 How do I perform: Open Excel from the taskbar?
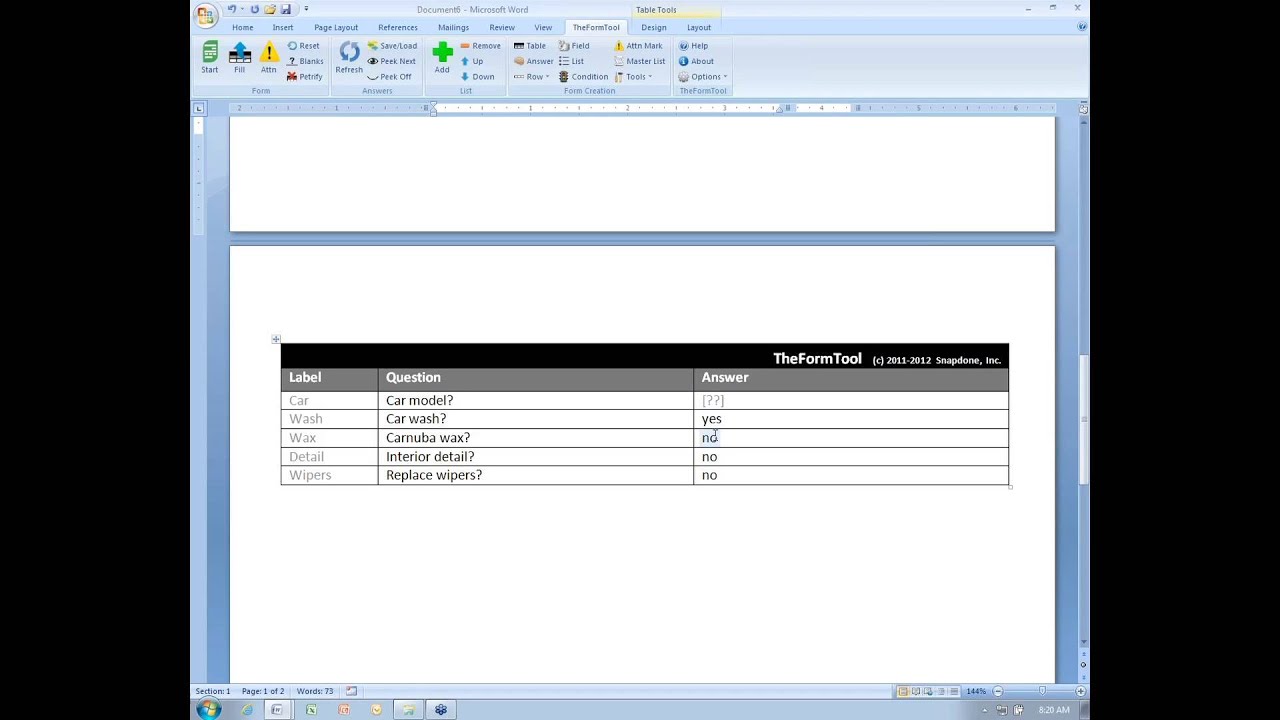point(311,710)
